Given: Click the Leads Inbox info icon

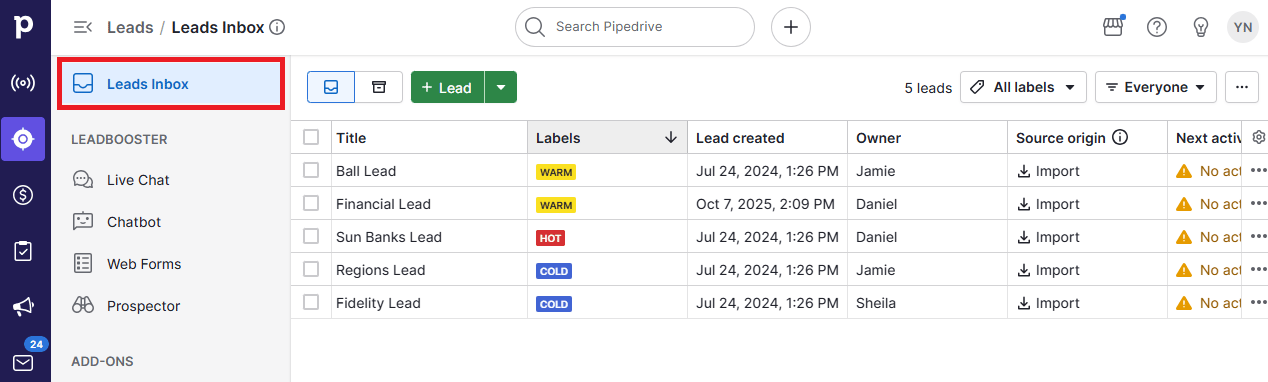Looking at the screenshot, I should point(278,27).
